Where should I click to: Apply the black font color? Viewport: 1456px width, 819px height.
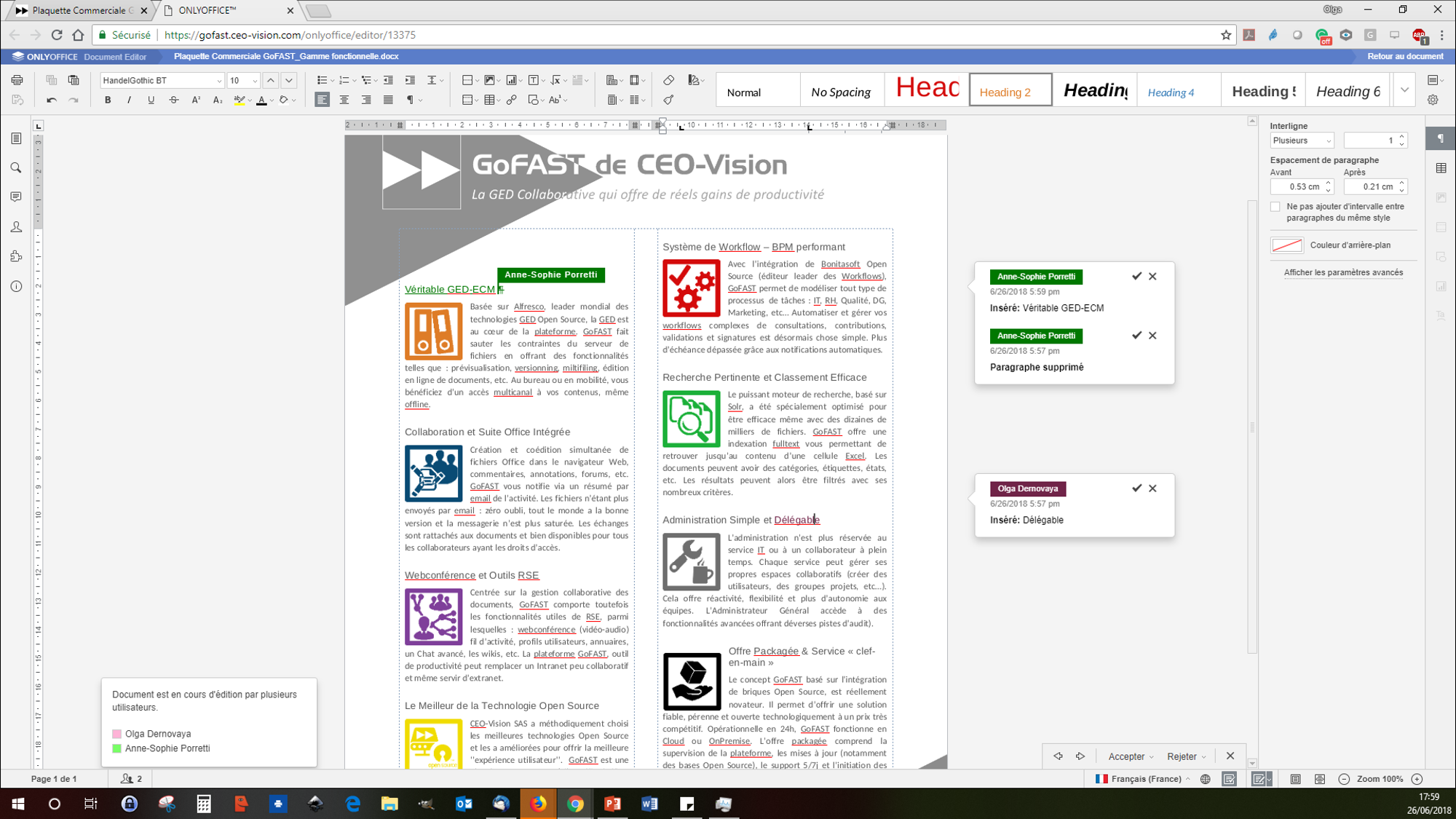[261, 100]
